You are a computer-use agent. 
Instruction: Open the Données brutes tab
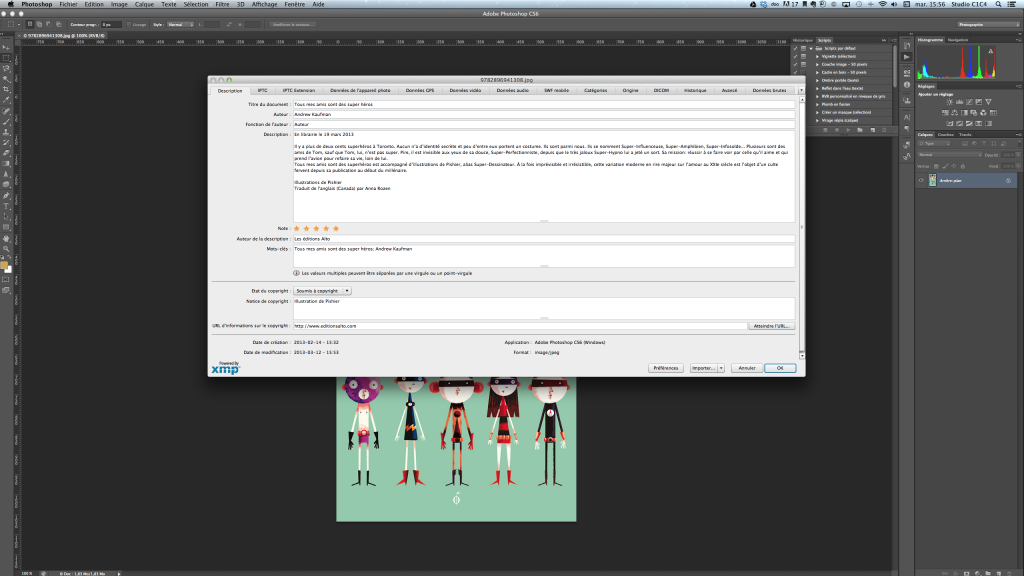(x=769, y=90)
